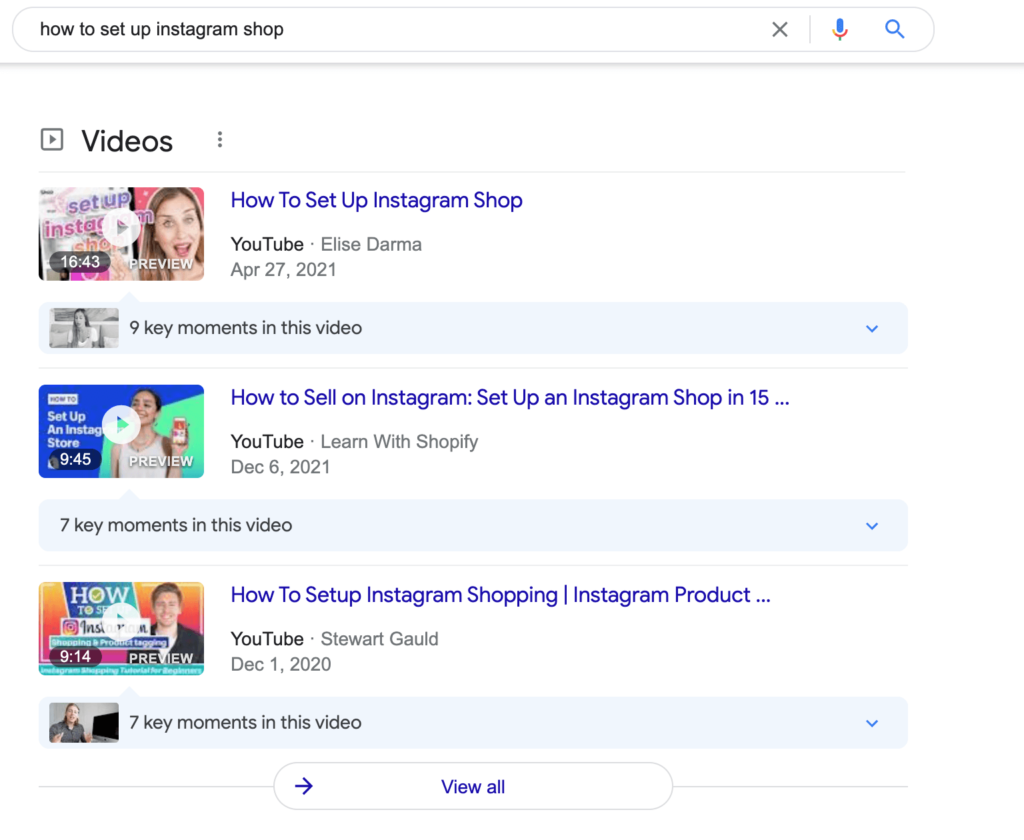1024x840 pixels.
Task: Click the small thumbnail beside '9 key moments'
Action: [84, 328]
